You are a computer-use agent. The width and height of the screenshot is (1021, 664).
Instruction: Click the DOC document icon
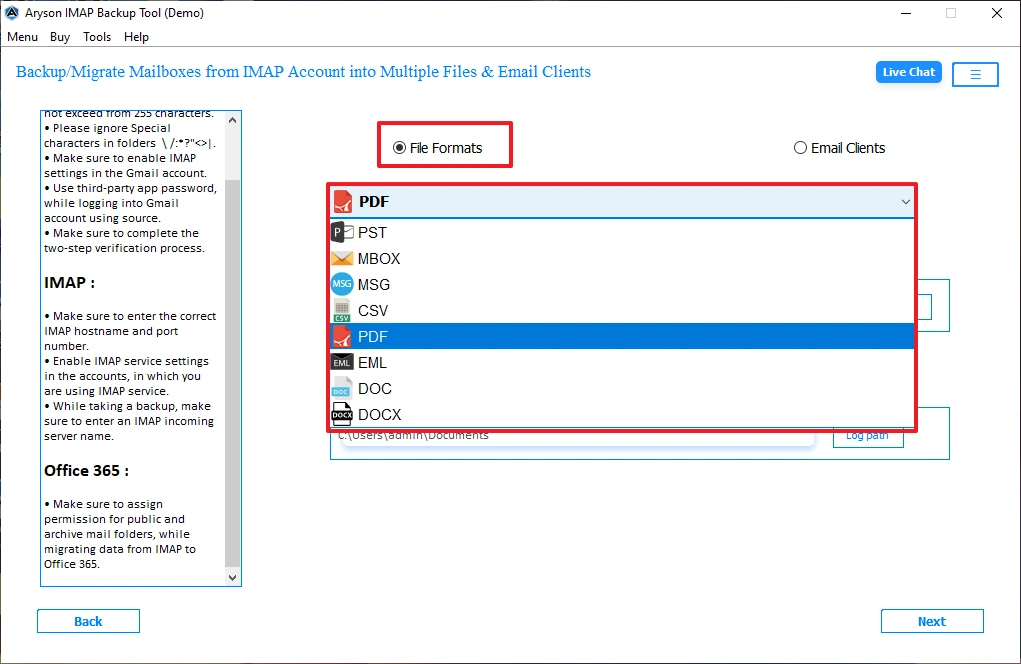pyautogui.click(x=341, y=388)
